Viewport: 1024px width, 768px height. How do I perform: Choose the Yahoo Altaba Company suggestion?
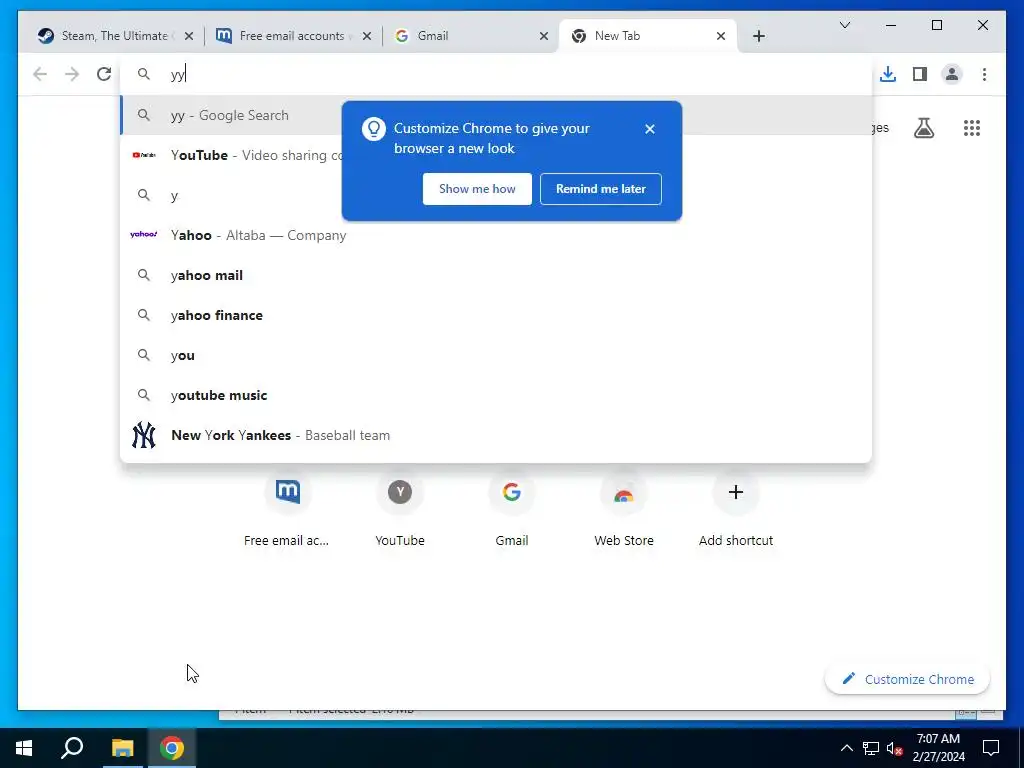click(x=496, y=235)
